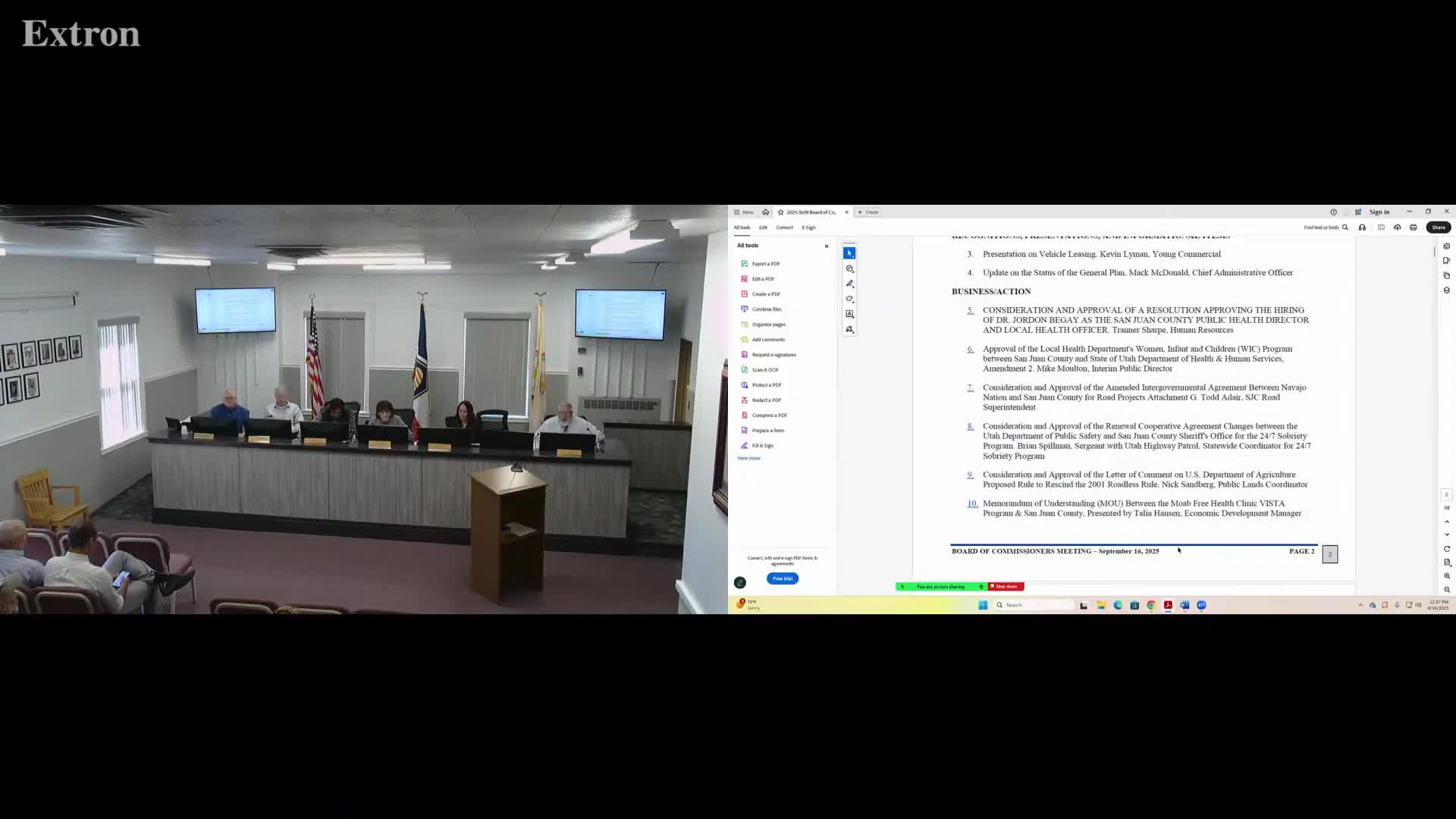Viewport: 1456px width, 819px height.
Task: Pick the freehand draw lasso tool
Action: [x=849, y=299]
